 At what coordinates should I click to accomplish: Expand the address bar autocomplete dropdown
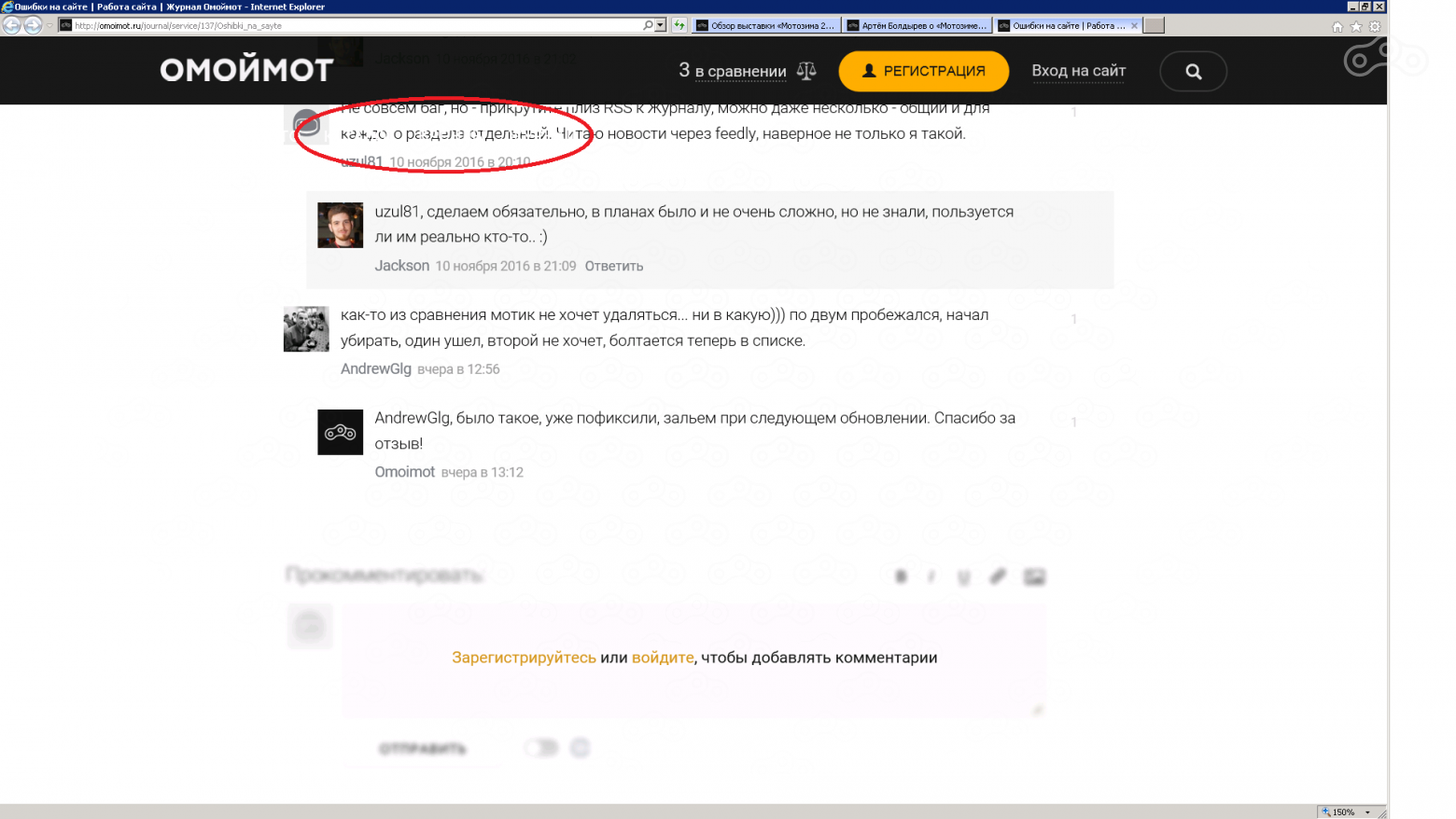click(661, 25)
